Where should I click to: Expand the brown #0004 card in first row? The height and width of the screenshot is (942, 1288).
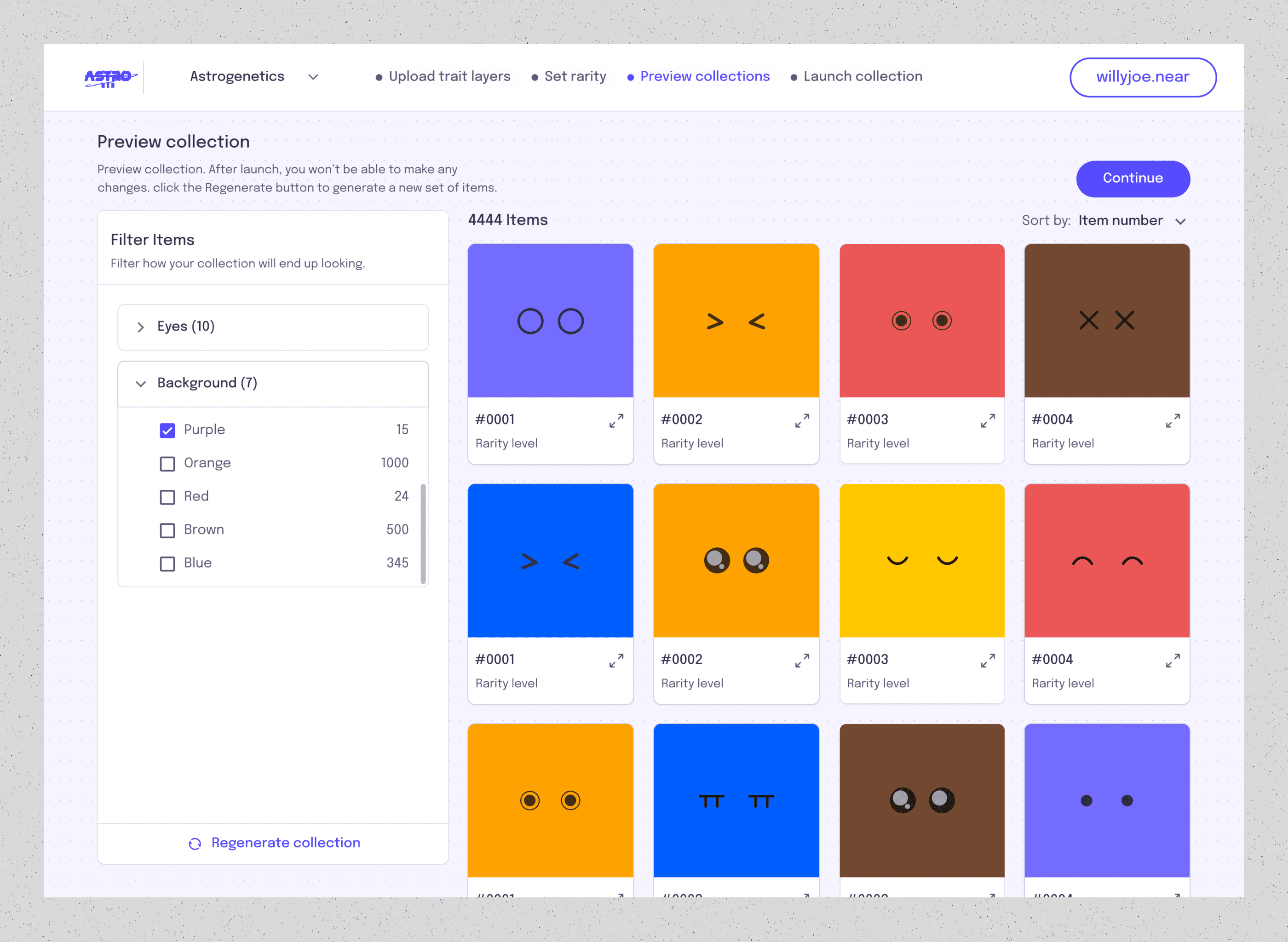tap(1172, 421)
